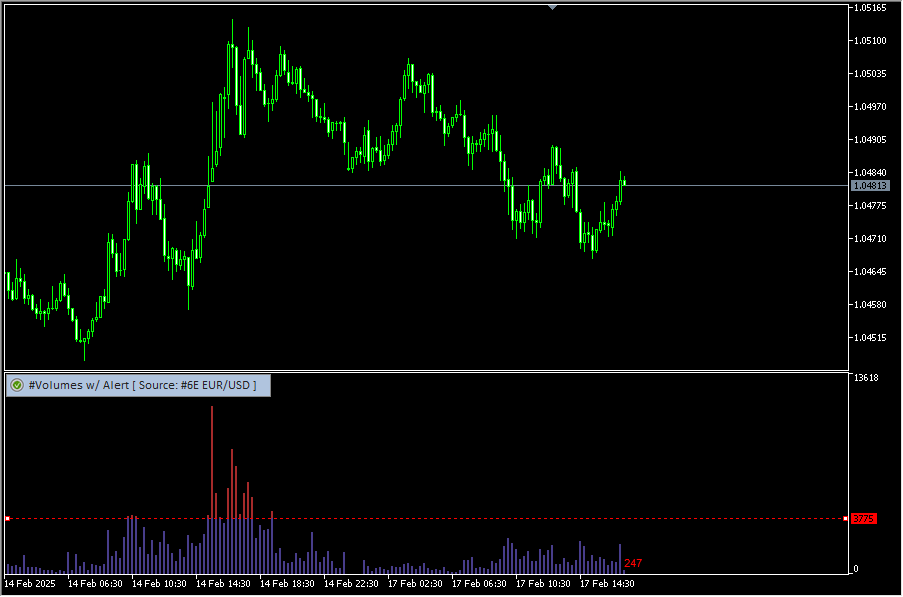Image resolution: width=903 pixels, height=597 pixels.
Task: Click the 1.05165 price scale label
Action: pyautogui.click(x=870, y=8)
